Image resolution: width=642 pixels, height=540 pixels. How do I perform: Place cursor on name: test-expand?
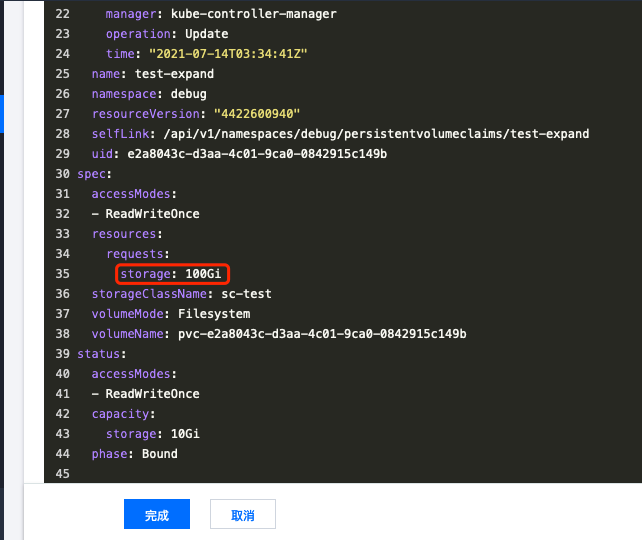[152, 74]
